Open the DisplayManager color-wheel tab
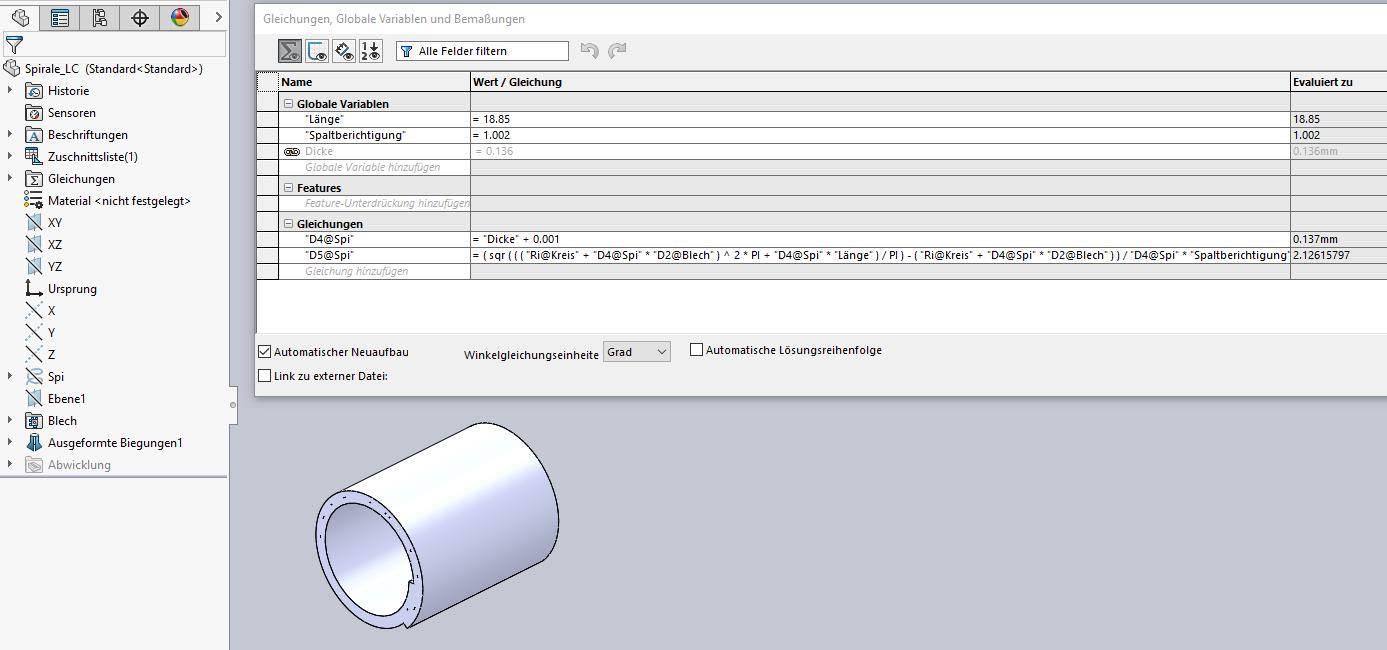 coord(180,17)
